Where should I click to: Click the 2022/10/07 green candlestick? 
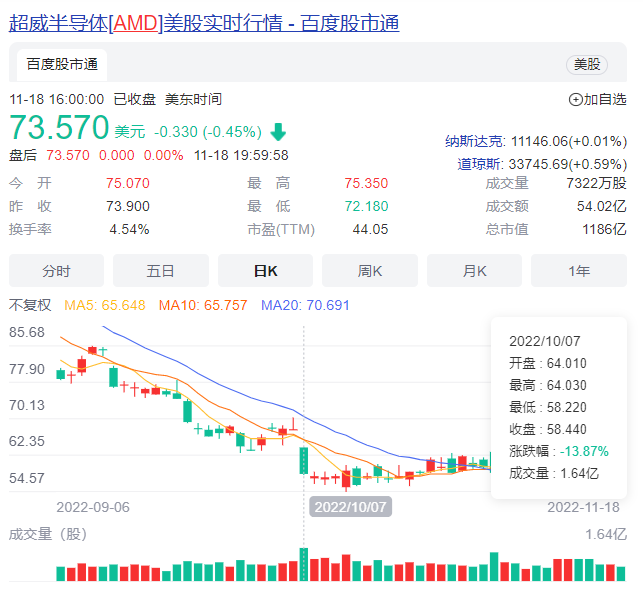pos(304,461)
